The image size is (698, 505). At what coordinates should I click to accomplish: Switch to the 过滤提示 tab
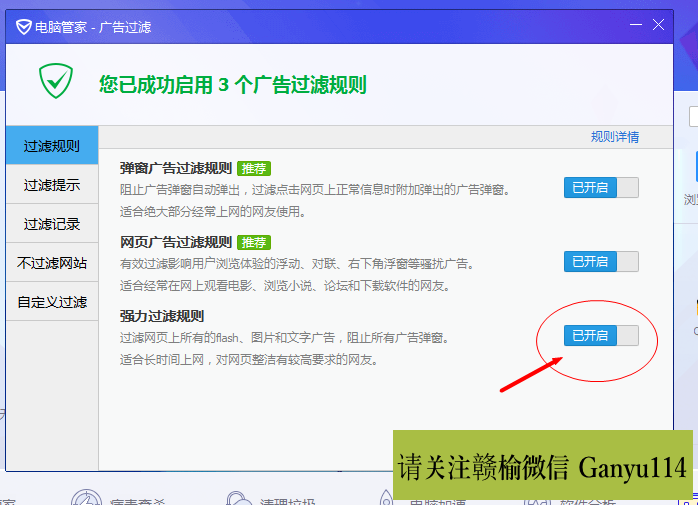[x=52, y=184]
